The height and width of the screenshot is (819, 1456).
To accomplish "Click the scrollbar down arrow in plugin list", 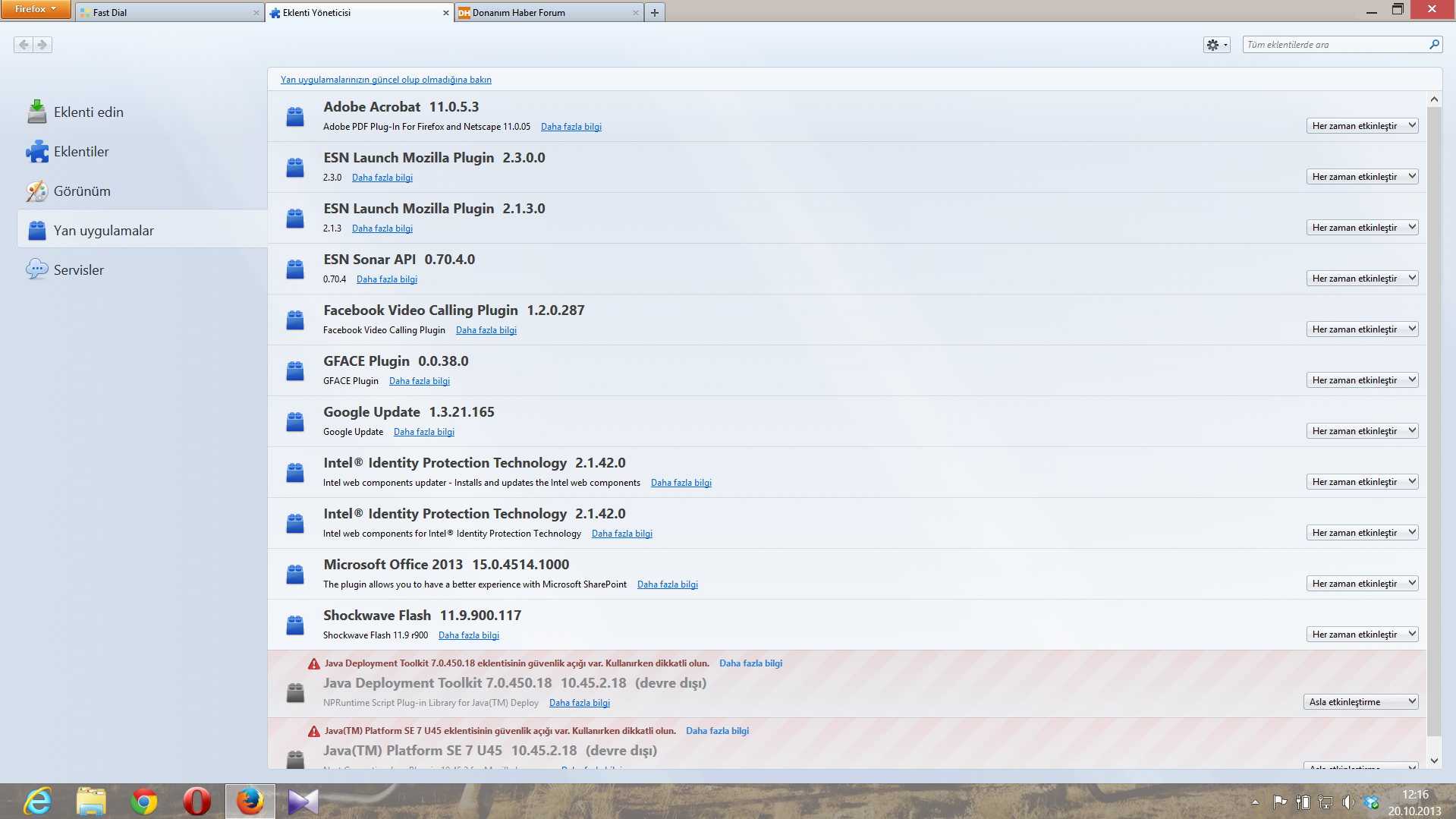I will click(x=1434, y=761).
